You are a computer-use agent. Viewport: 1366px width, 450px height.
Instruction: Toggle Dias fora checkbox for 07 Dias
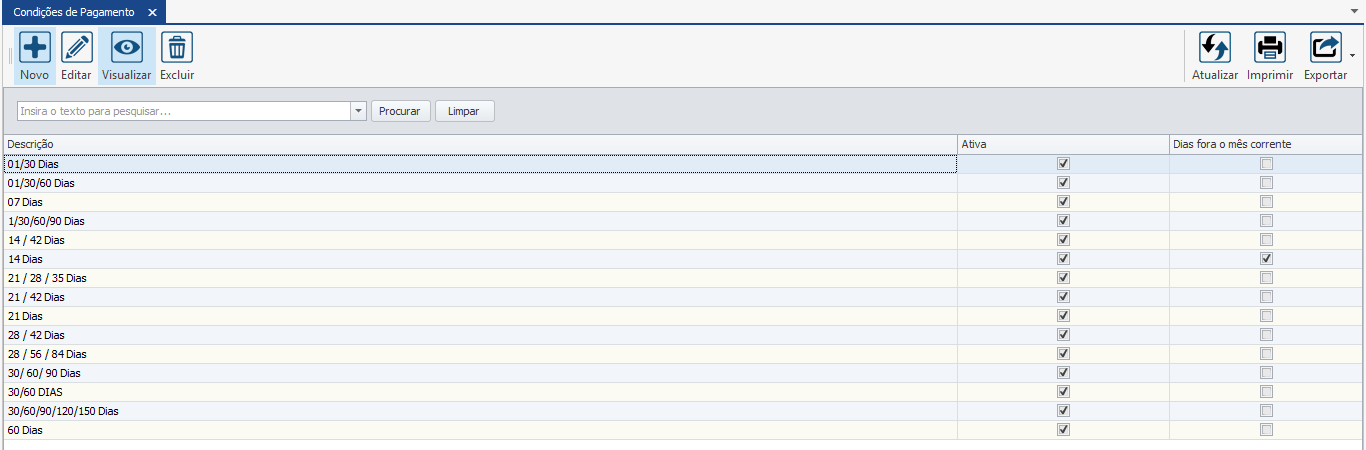coord(1267,202)
